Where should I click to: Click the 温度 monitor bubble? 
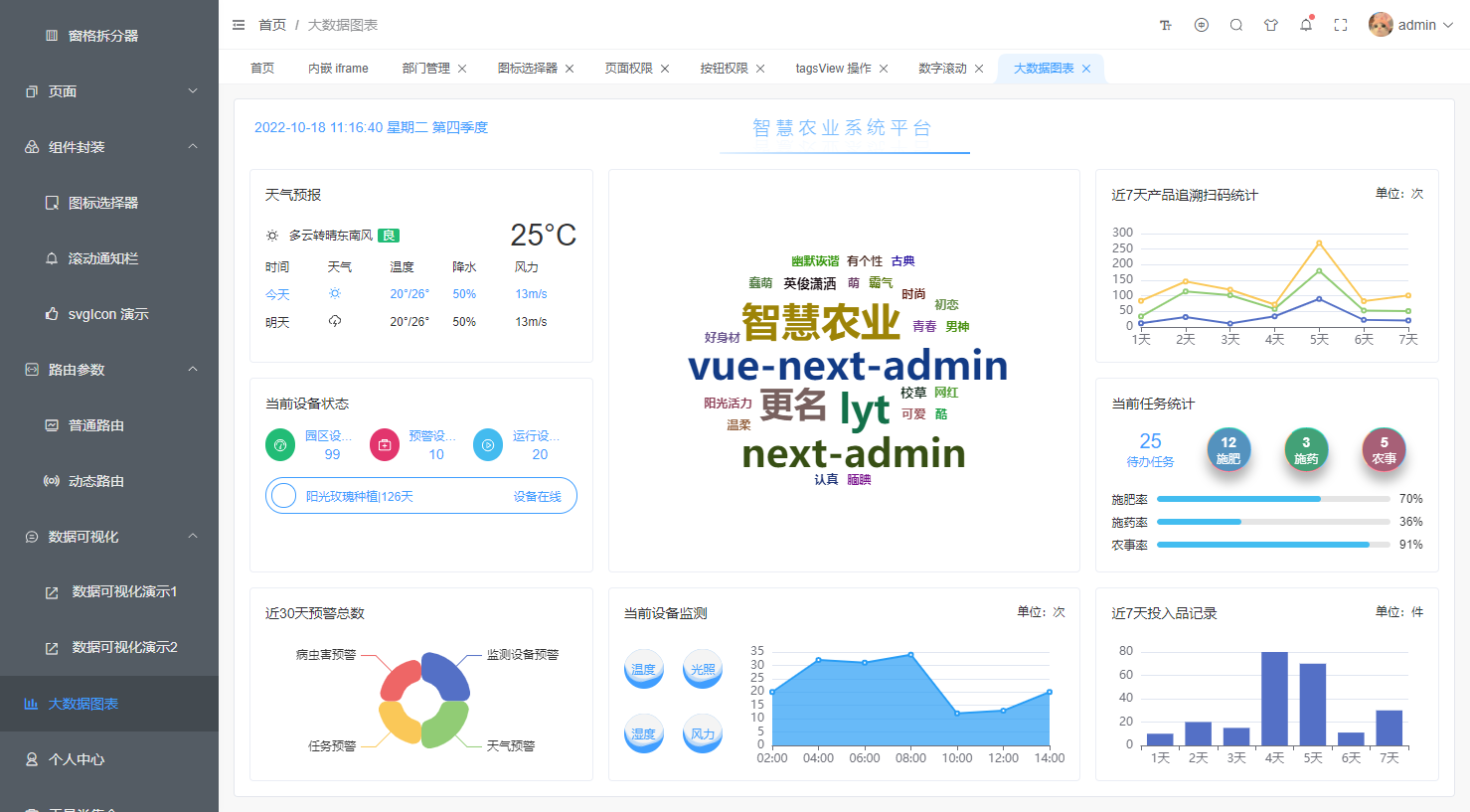point(644,669)
